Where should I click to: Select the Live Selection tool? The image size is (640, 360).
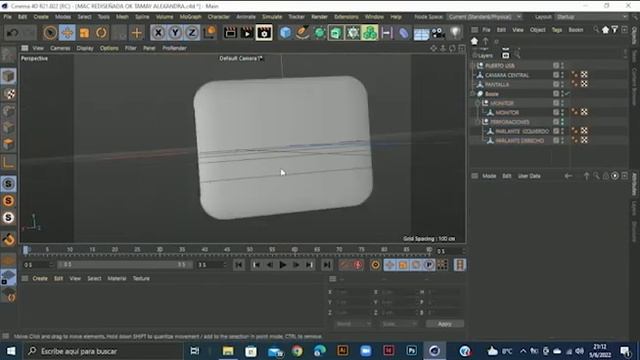(x=50, y=33)
